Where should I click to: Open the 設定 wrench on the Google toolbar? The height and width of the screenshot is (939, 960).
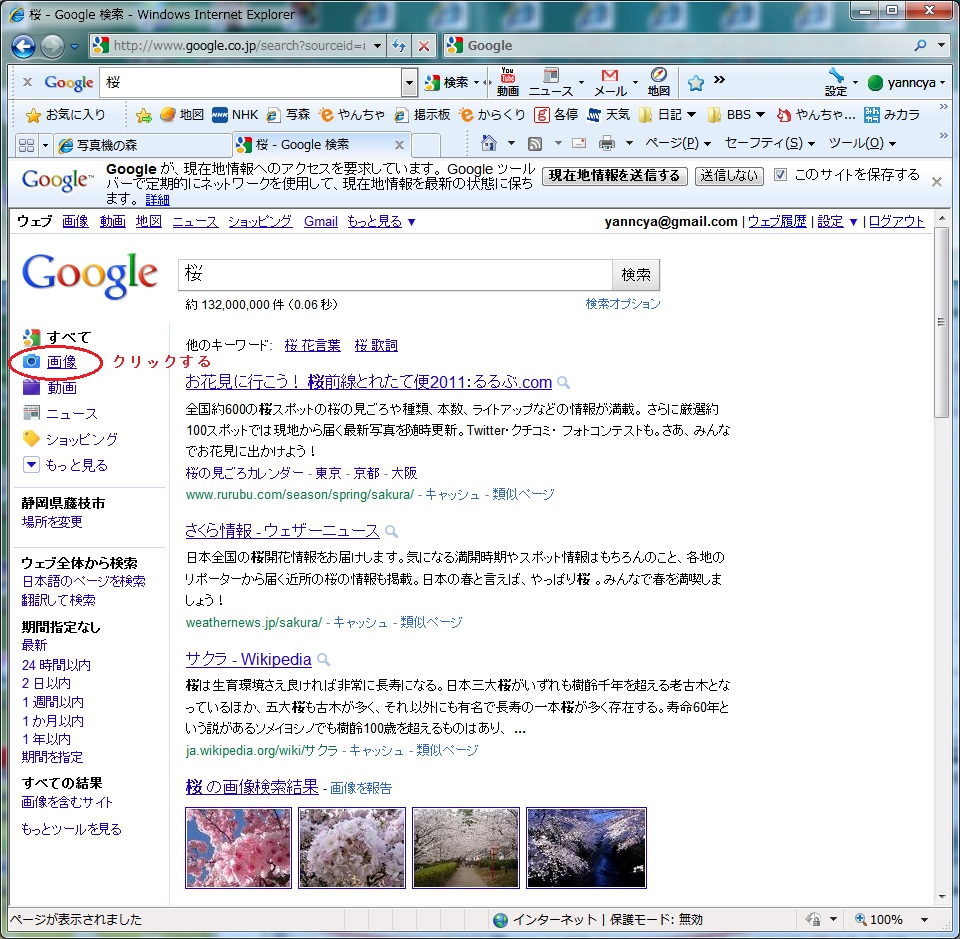click(x=836, y=82)
